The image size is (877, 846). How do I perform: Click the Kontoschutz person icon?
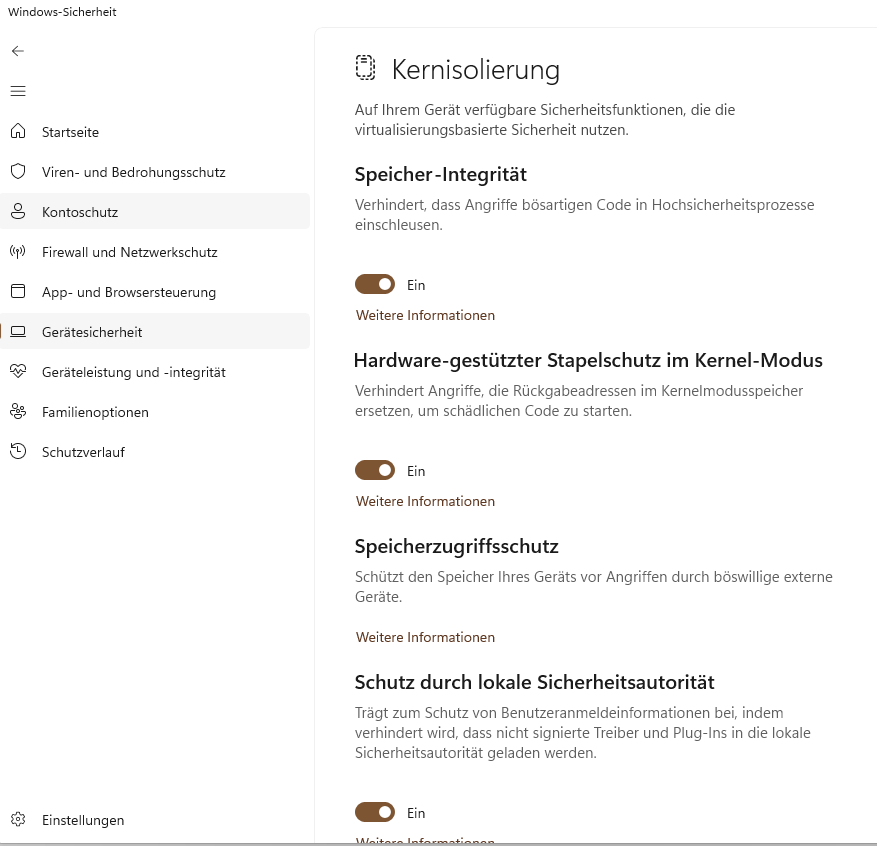(x=17, y=212)
